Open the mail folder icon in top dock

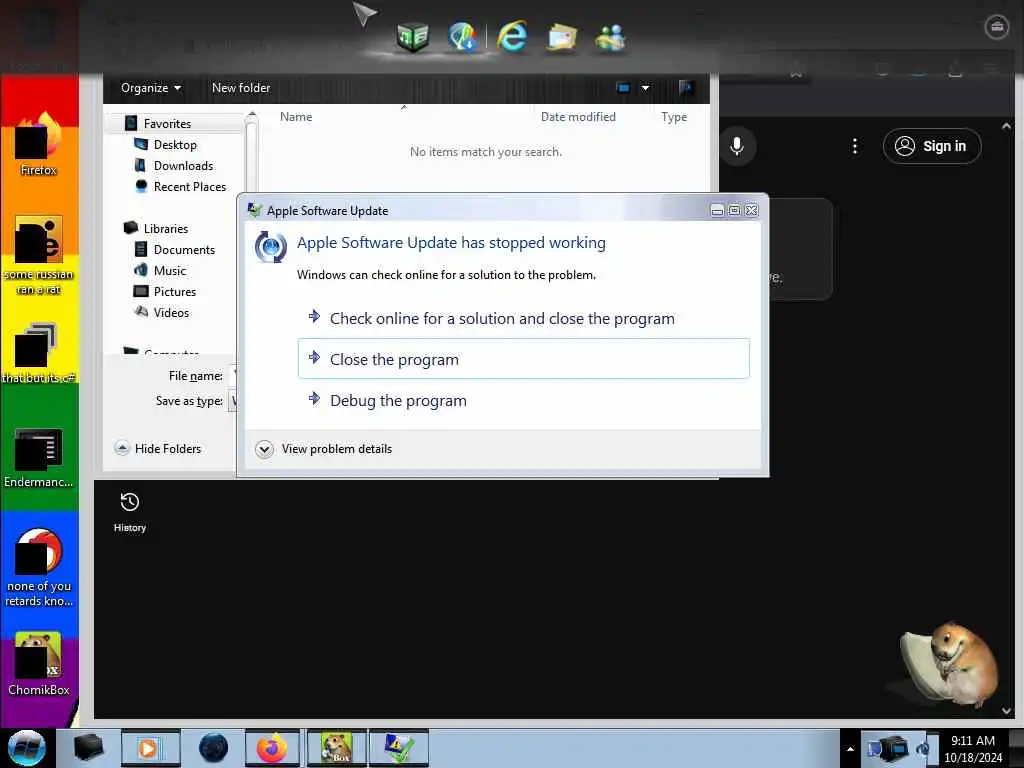click(x=562, y=37)
